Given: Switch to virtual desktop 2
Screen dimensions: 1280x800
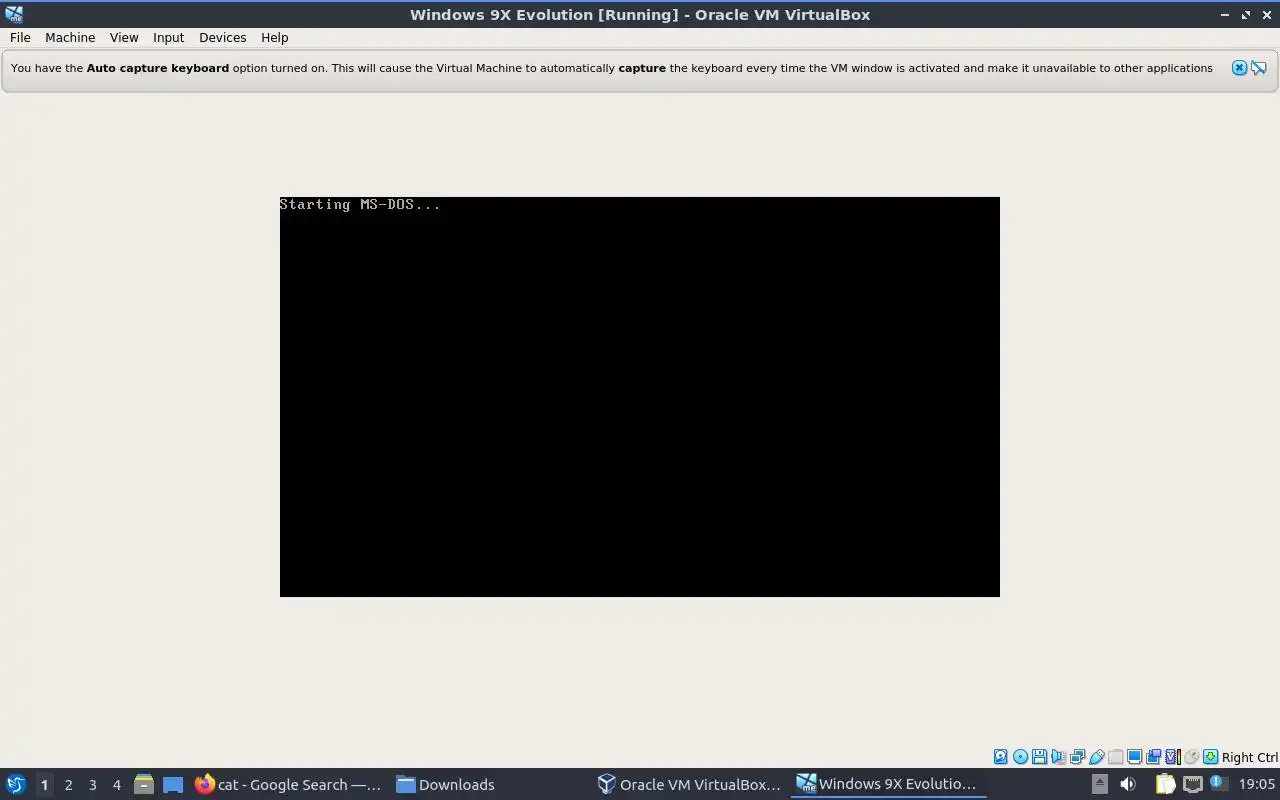Looking at the screenshot, I should (x=68, y=784).
